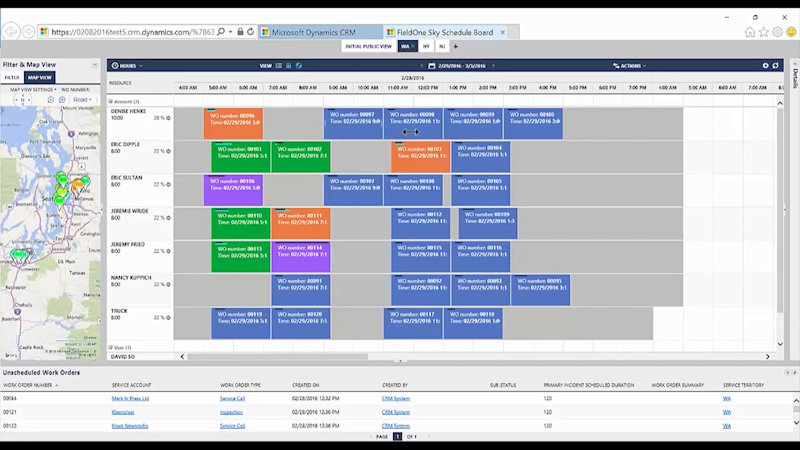Switch to the Filter tab
The width and height of the screenshot is (800, 450).
12,77
